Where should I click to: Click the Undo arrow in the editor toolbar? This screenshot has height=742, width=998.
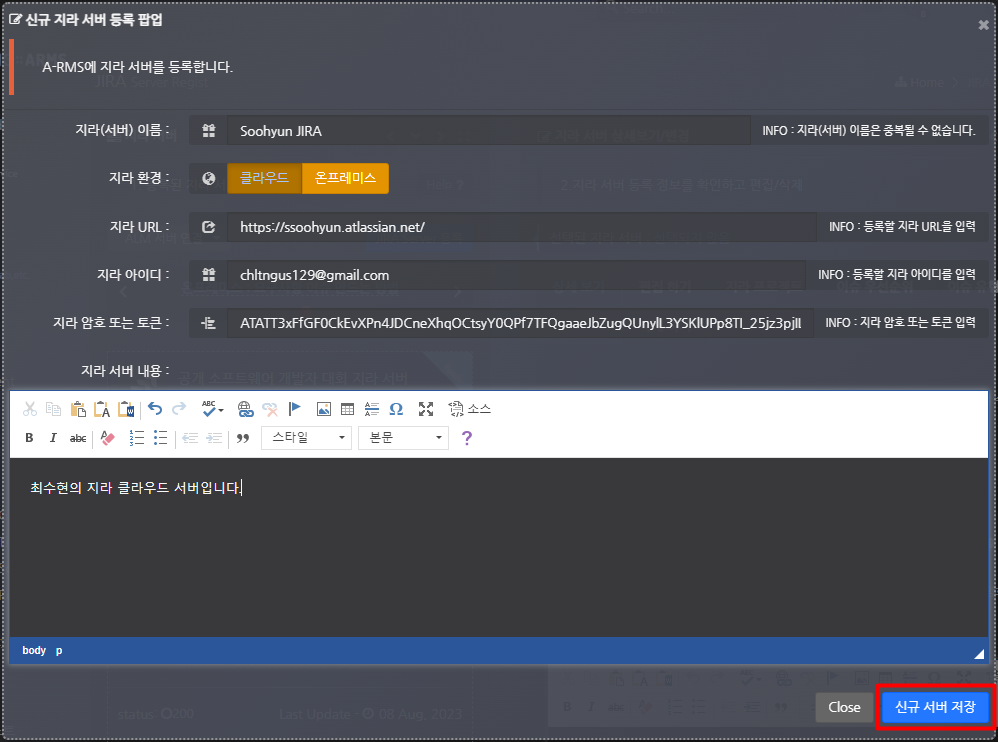pos(155,408)
